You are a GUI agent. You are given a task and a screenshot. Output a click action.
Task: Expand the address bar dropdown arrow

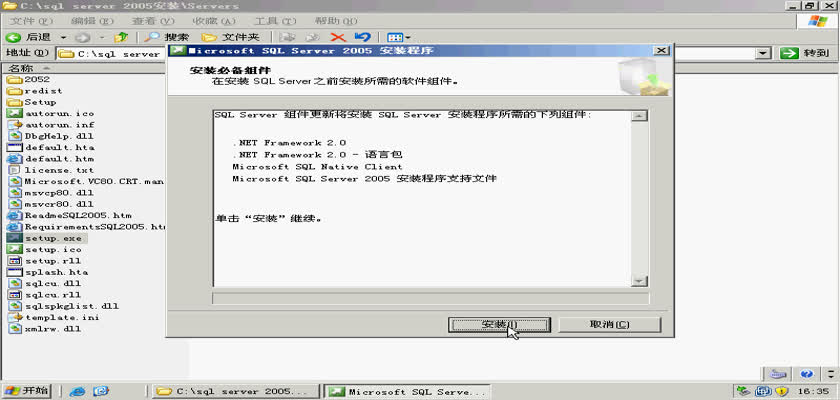(x=762, y=54)
